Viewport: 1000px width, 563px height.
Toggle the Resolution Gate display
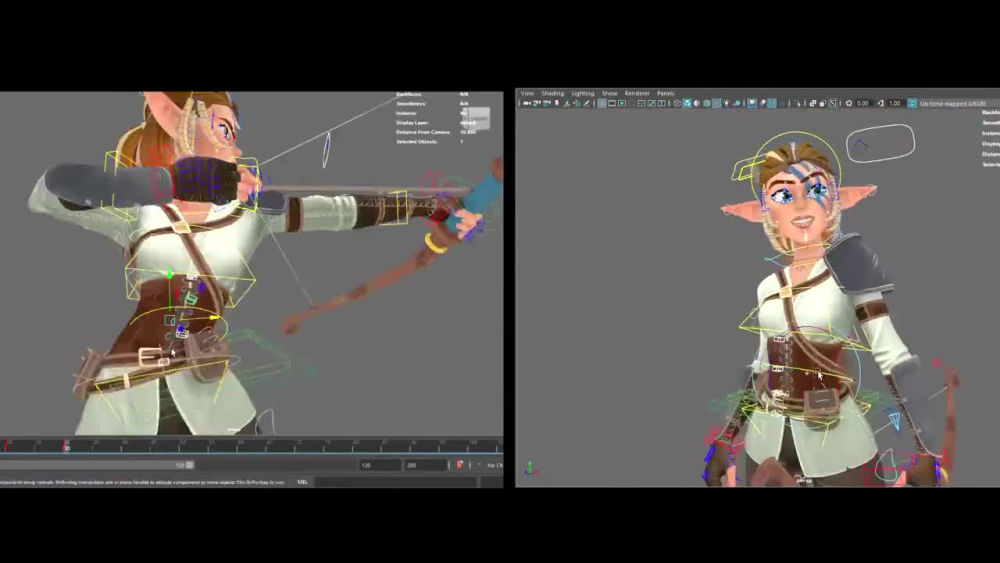coord(622,103)
